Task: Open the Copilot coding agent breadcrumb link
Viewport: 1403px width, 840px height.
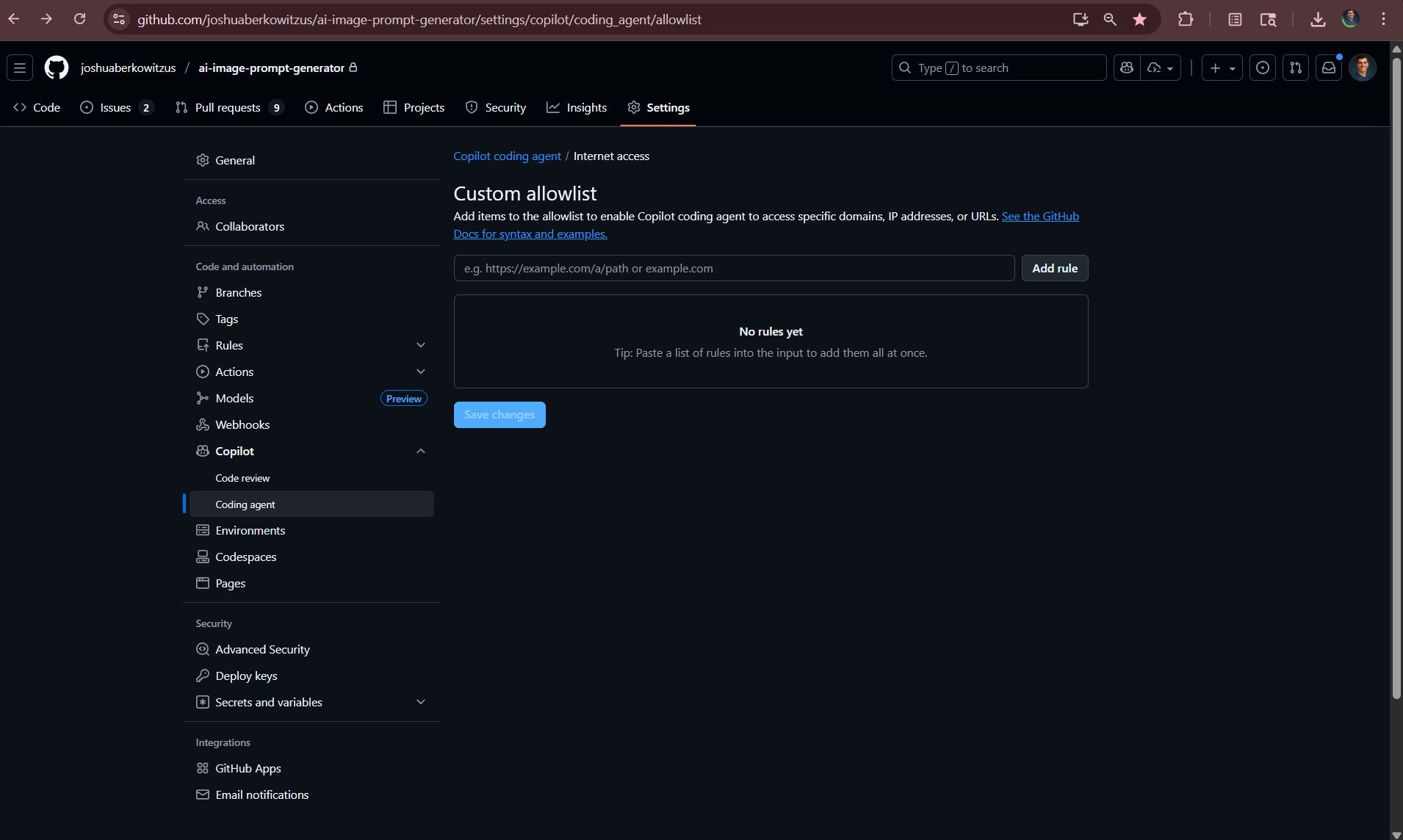Action: tap(507, 156)
